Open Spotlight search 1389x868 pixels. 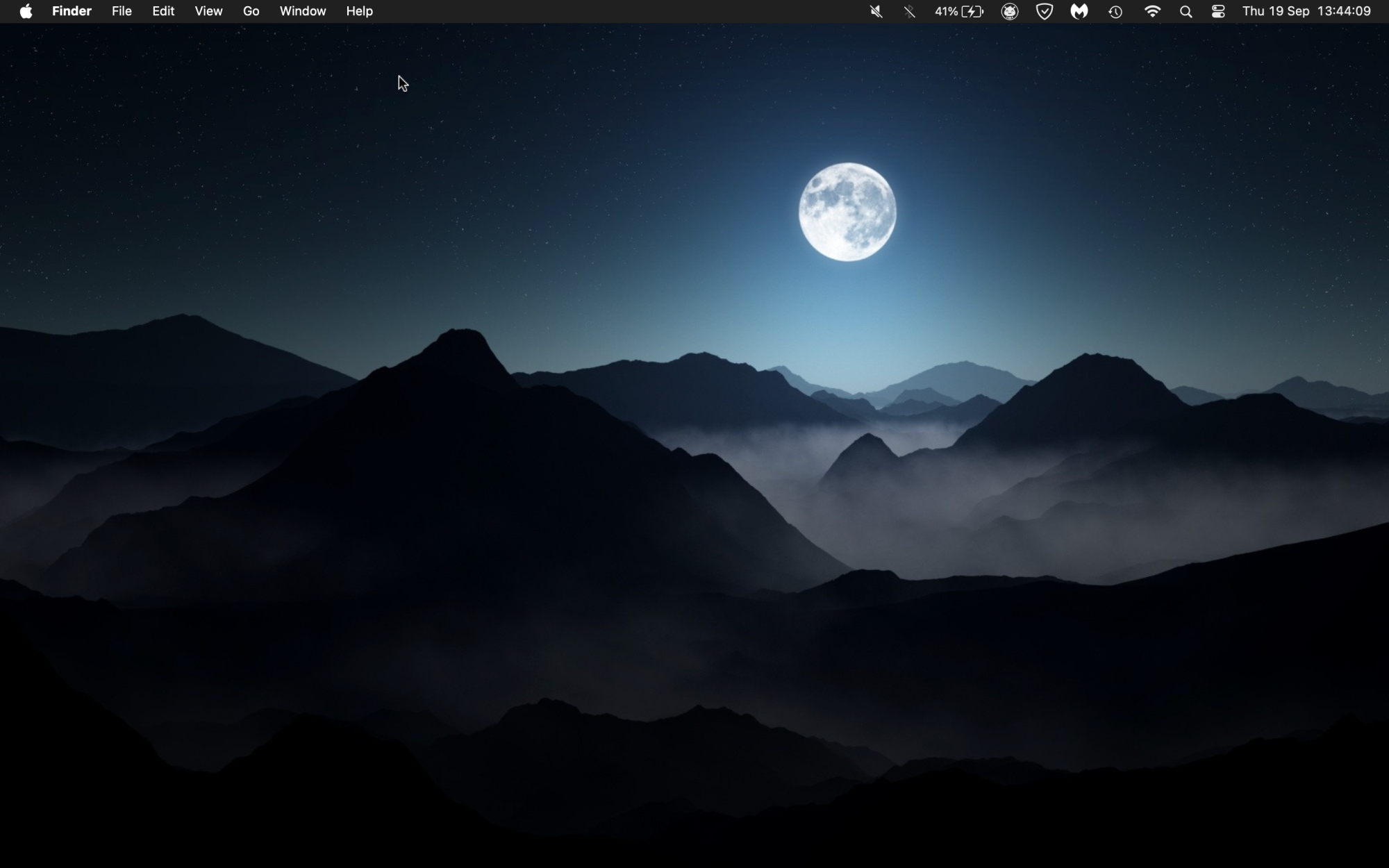1186,11
